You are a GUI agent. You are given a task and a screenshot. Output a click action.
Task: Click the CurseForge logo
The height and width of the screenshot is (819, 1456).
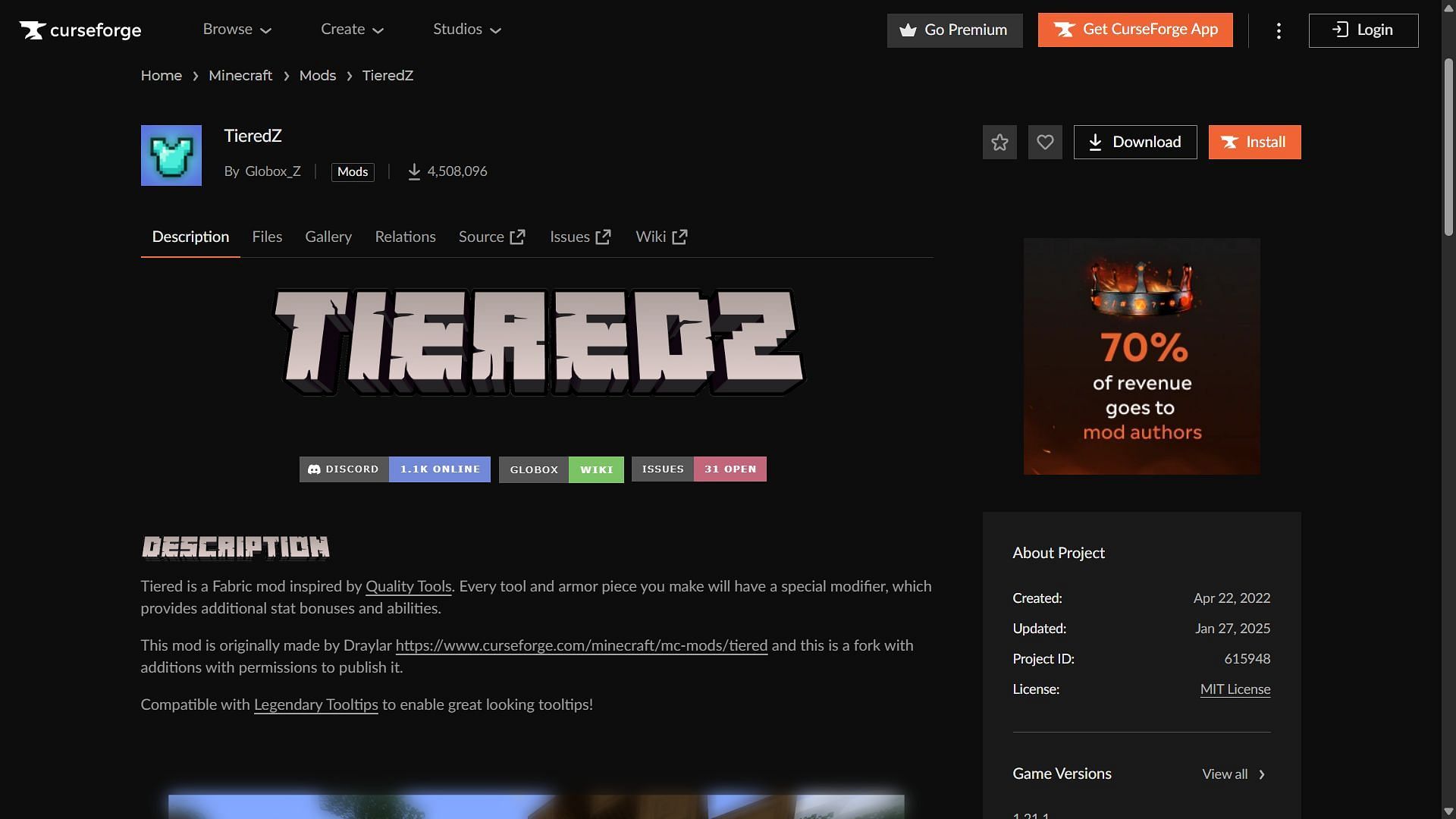pyautogui.click(x=80, y=30)
